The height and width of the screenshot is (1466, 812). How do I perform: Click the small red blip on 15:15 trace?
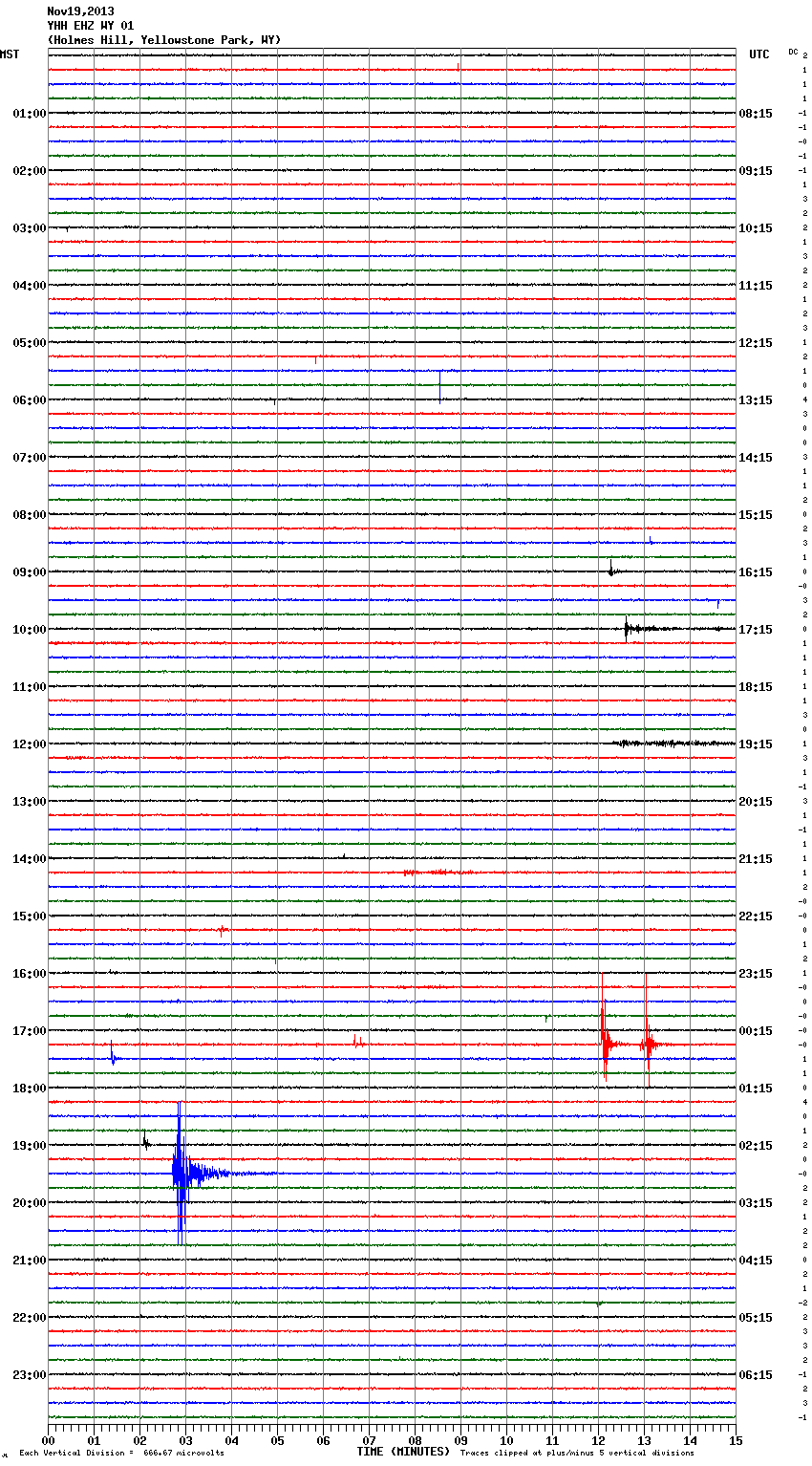[x=222, y=929]
